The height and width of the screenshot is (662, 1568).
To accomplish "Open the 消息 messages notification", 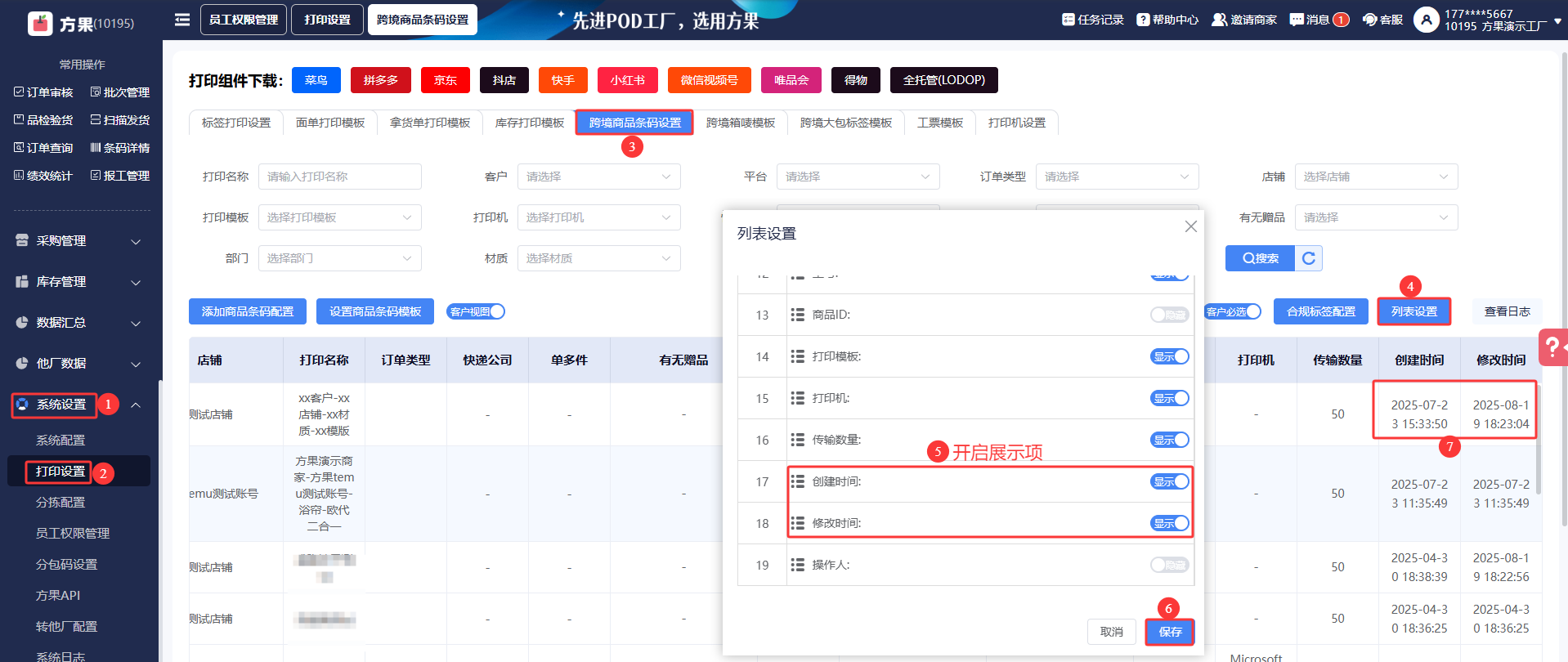I will pos(1319,20).
